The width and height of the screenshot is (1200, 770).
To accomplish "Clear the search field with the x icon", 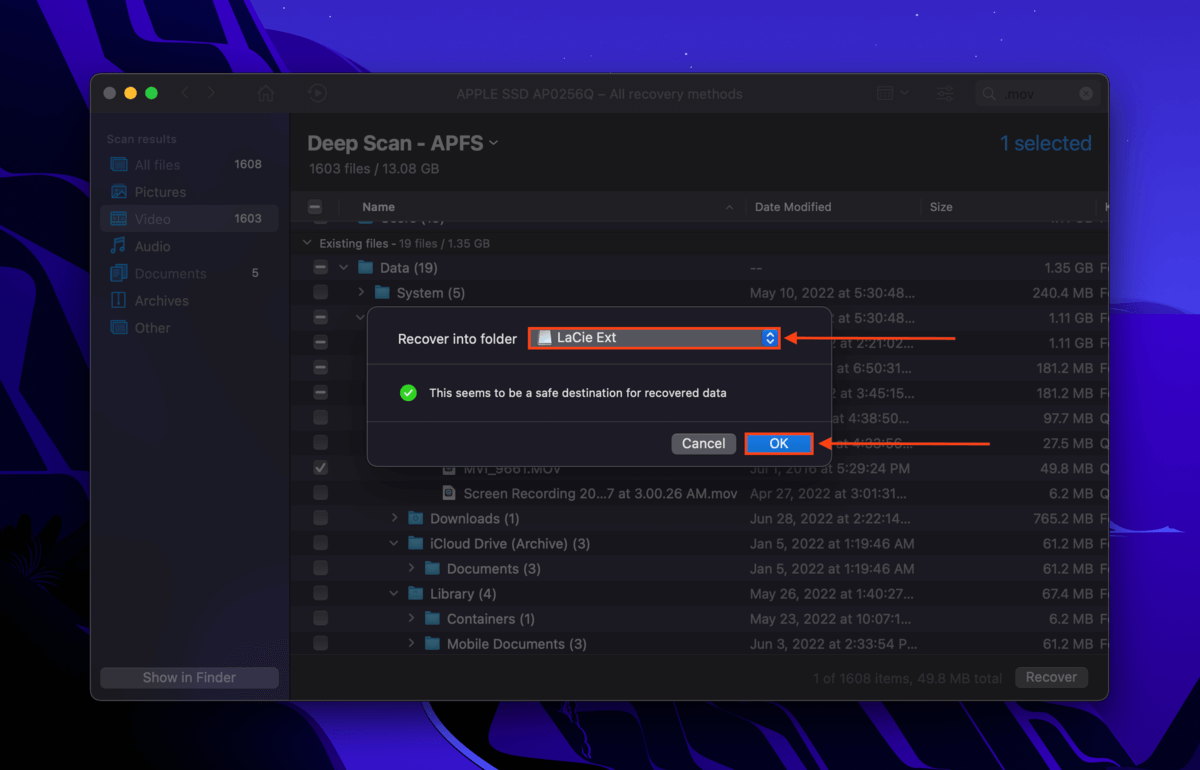I will click(x=1086, y=94).
